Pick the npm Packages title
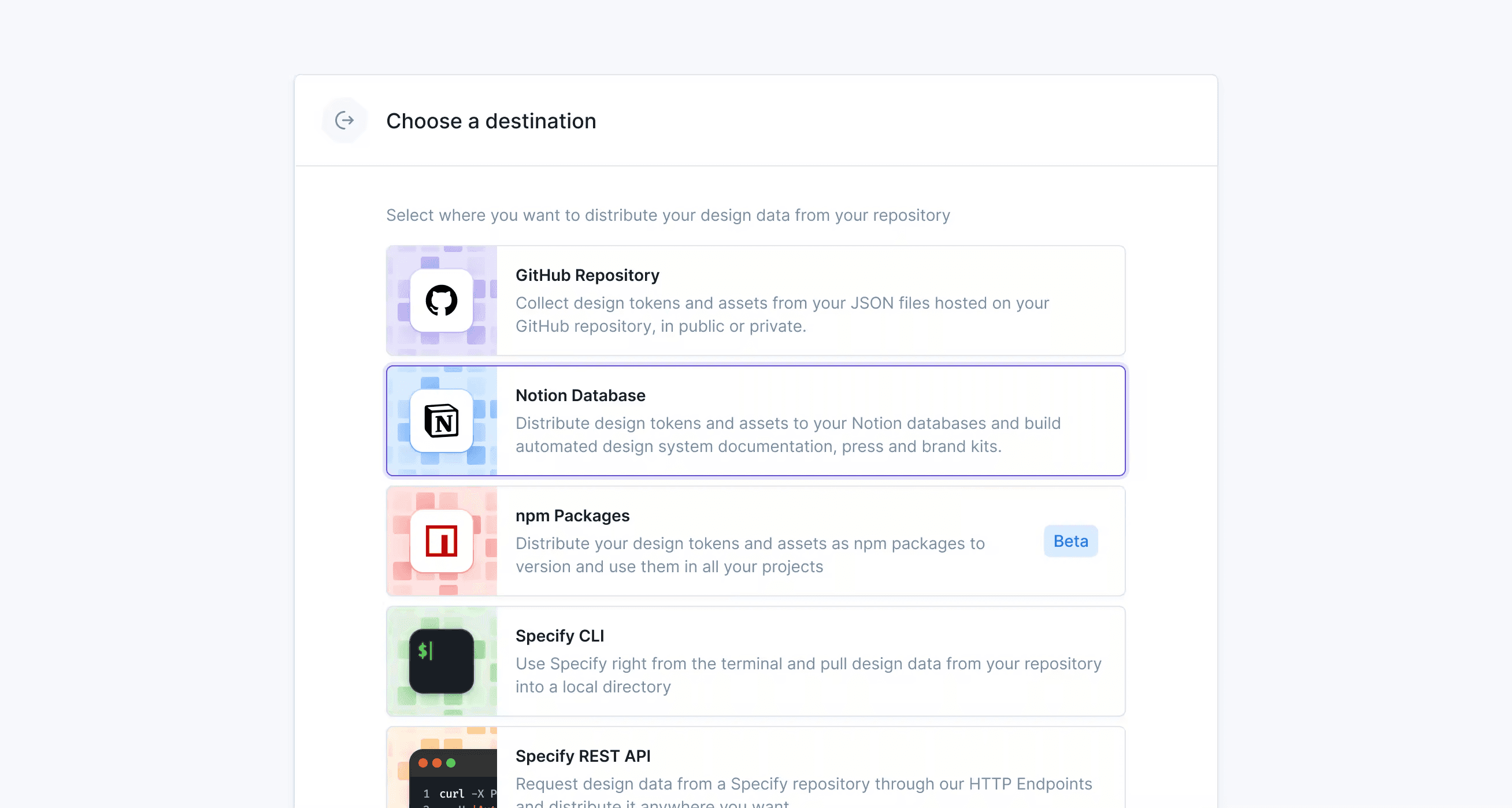This screenshot has height=808, width=1512. 572,516
